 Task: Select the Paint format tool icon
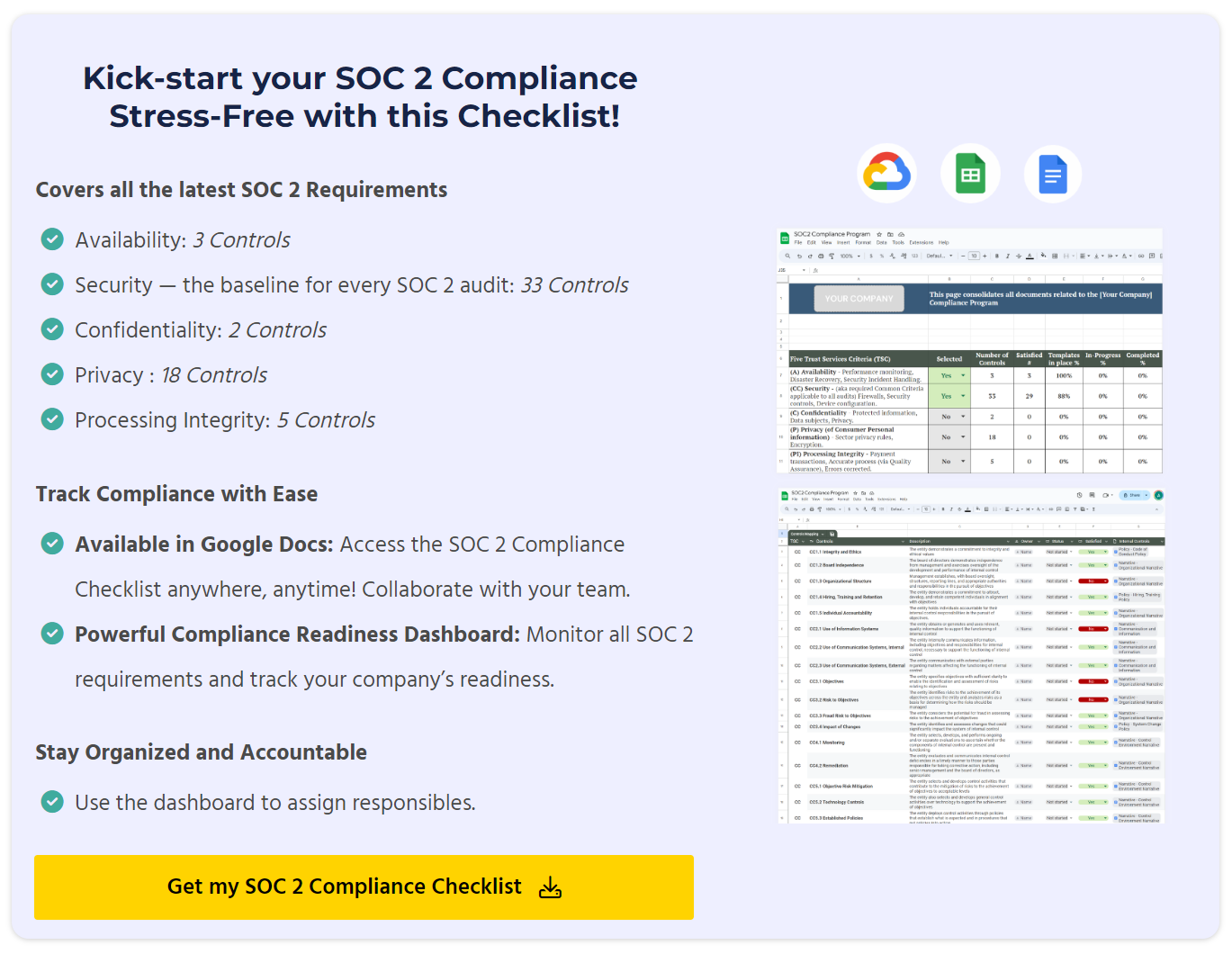pos(832,256)
